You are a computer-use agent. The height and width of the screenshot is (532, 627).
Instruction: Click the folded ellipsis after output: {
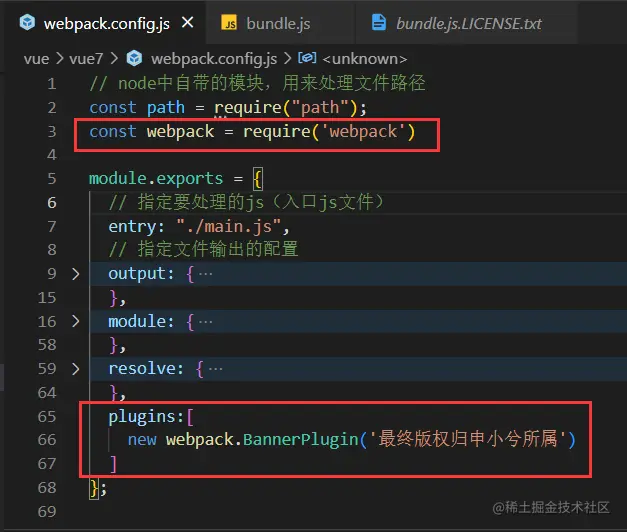coord(206,274)
